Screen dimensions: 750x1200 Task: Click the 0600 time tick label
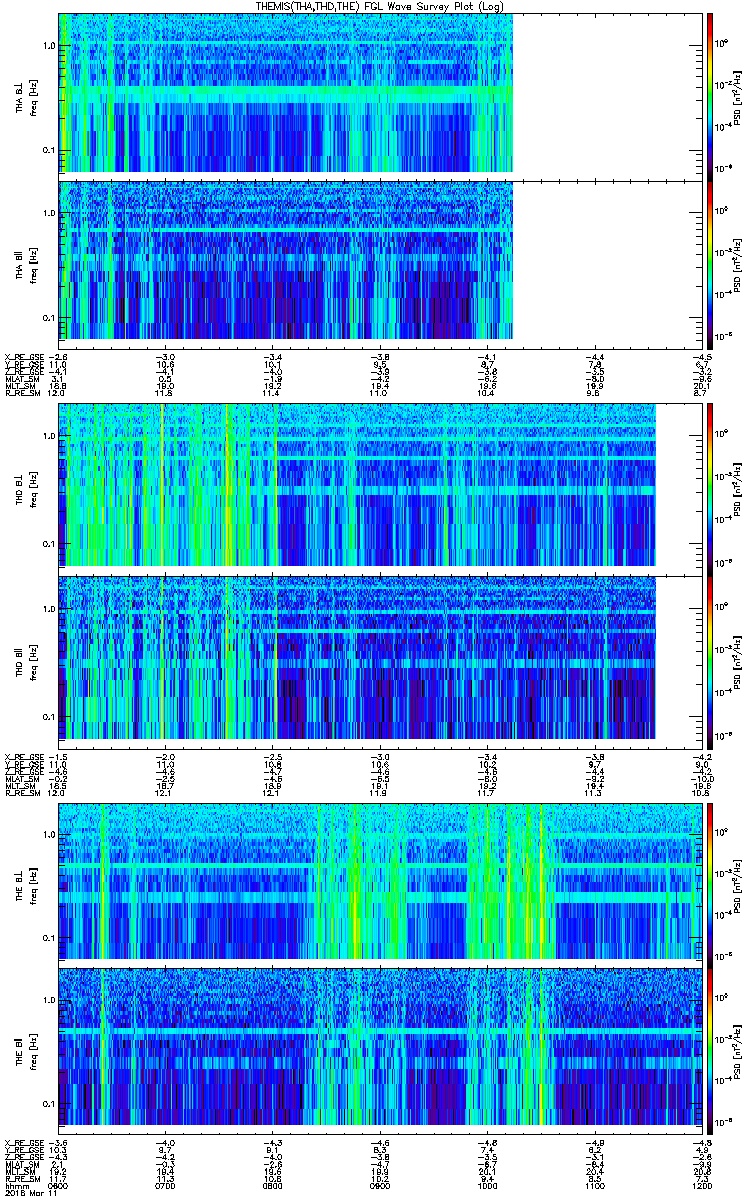[59, 1184]
